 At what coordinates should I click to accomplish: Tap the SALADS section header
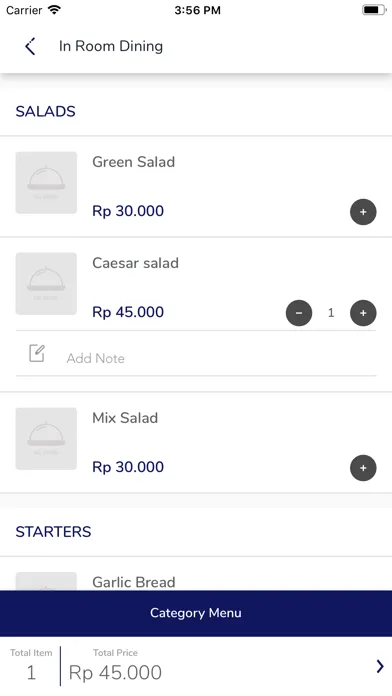coord(45,111)
